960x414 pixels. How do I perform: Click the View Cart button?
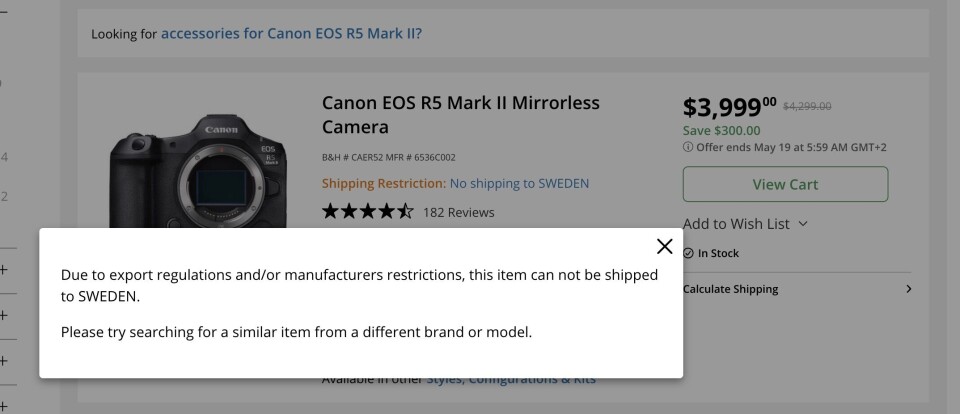tap(785, 184)
